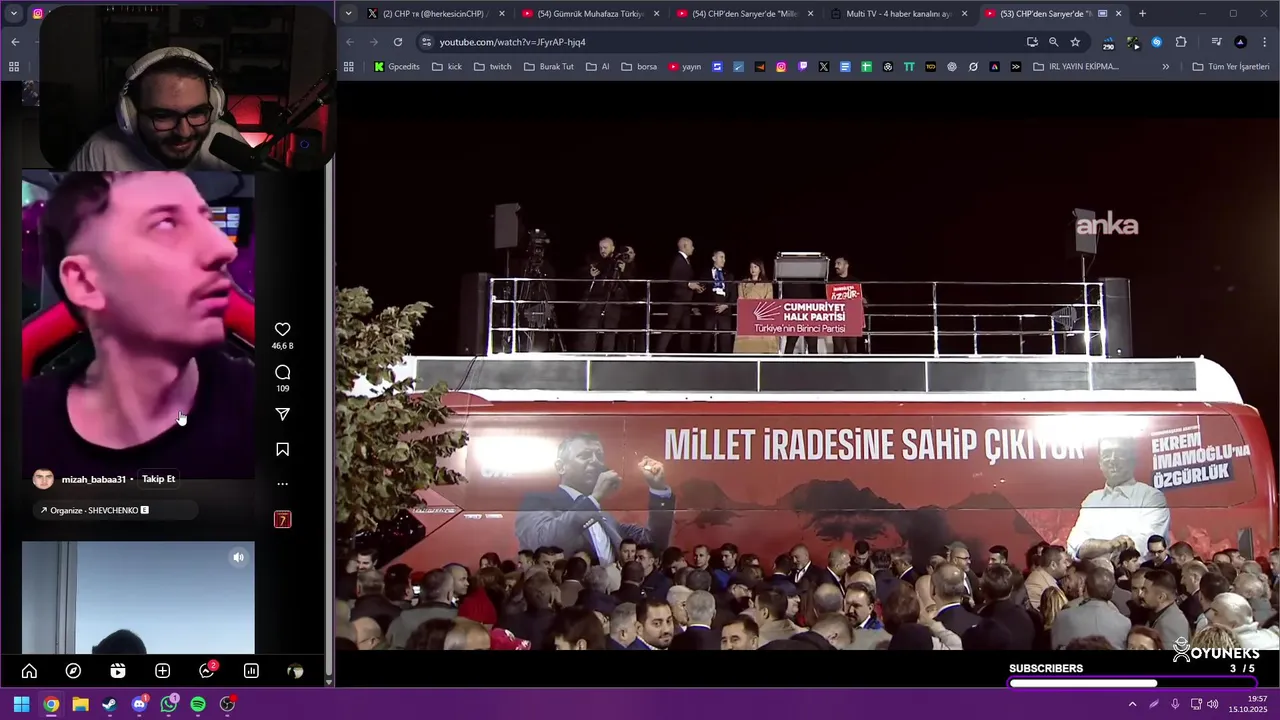
Task: Go back in the YouTube browser window
Action: (x=350, y=42)
